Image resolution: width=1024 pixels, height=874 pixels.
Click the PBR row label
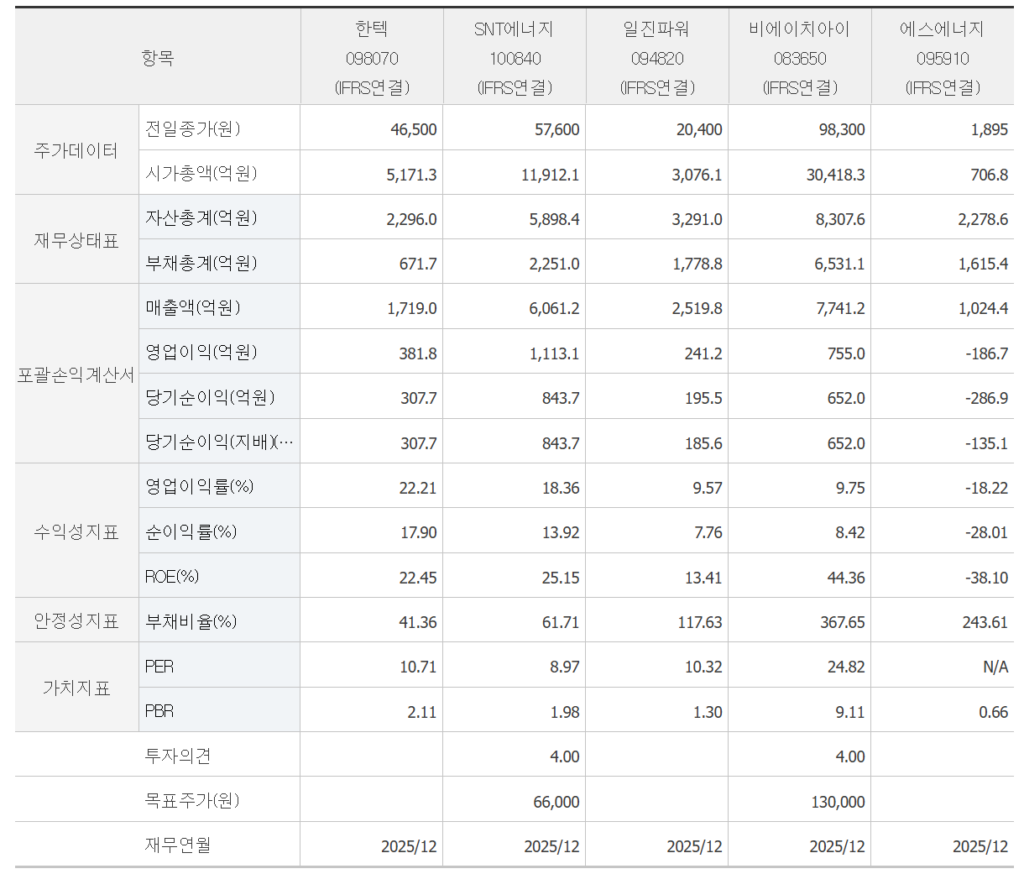point(159,711)
